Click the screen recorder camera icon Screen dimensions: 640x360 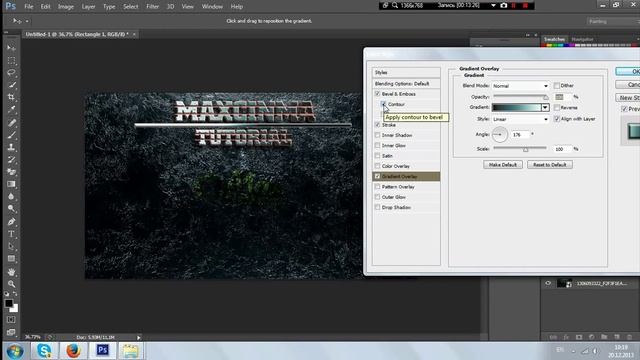[503, 6]
